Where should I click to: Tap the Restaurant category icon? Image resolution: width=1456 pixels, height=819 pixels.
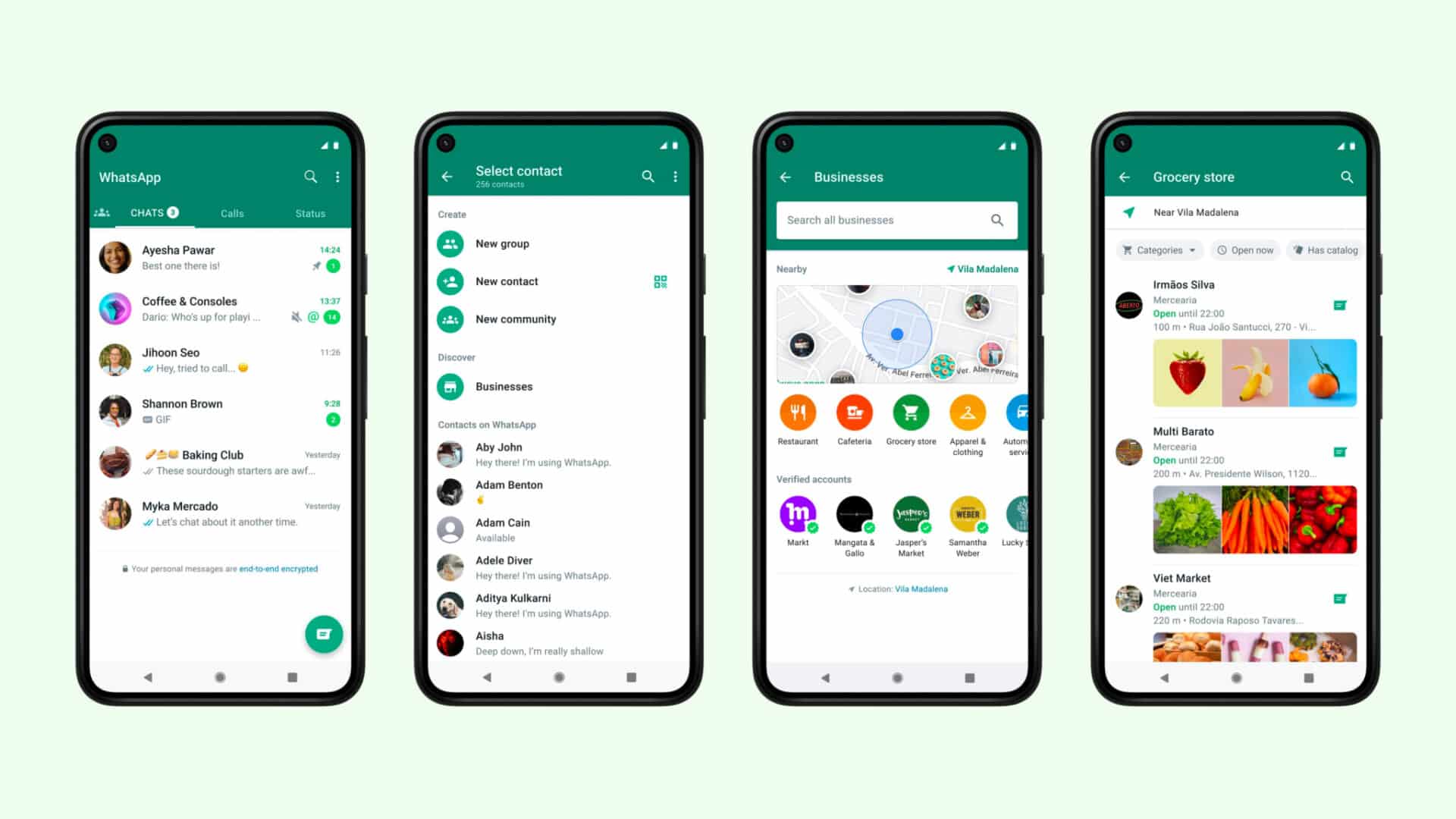[x=798, y=414]
